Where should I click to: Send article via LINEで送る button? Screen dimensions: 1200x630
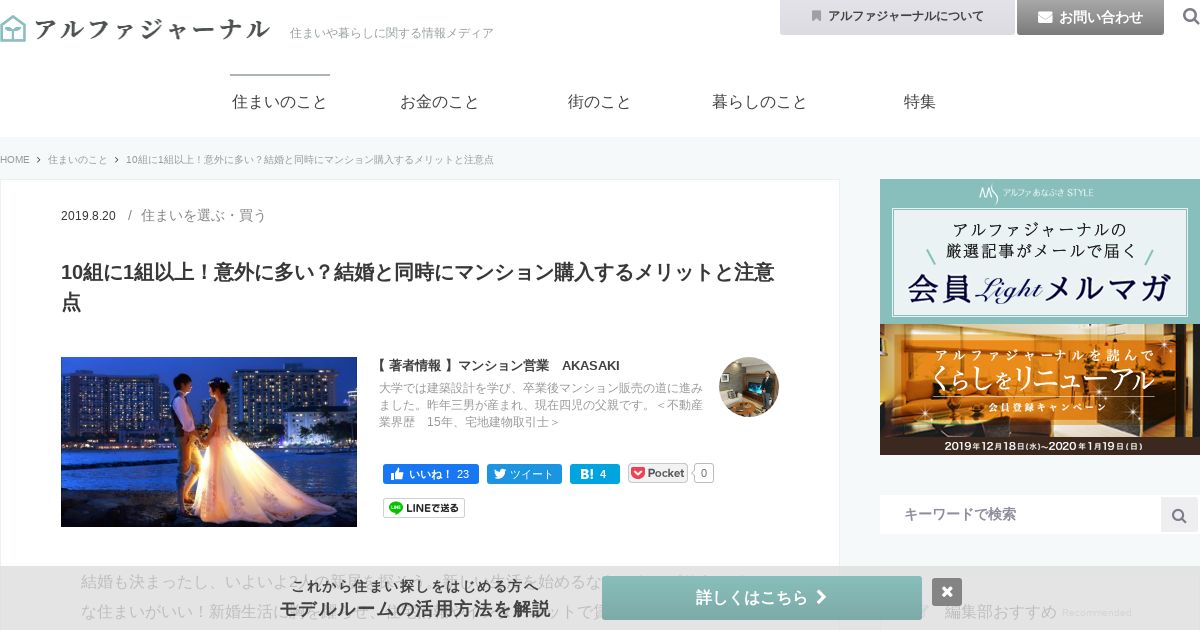[x=424, y=508]
